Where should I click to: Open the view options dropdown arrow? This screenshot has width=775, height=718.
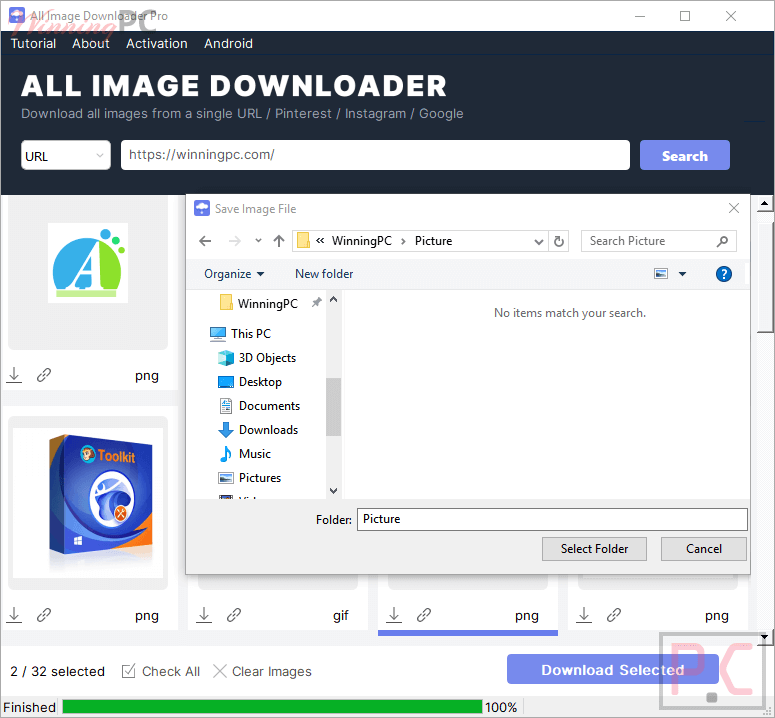[682, 274]
